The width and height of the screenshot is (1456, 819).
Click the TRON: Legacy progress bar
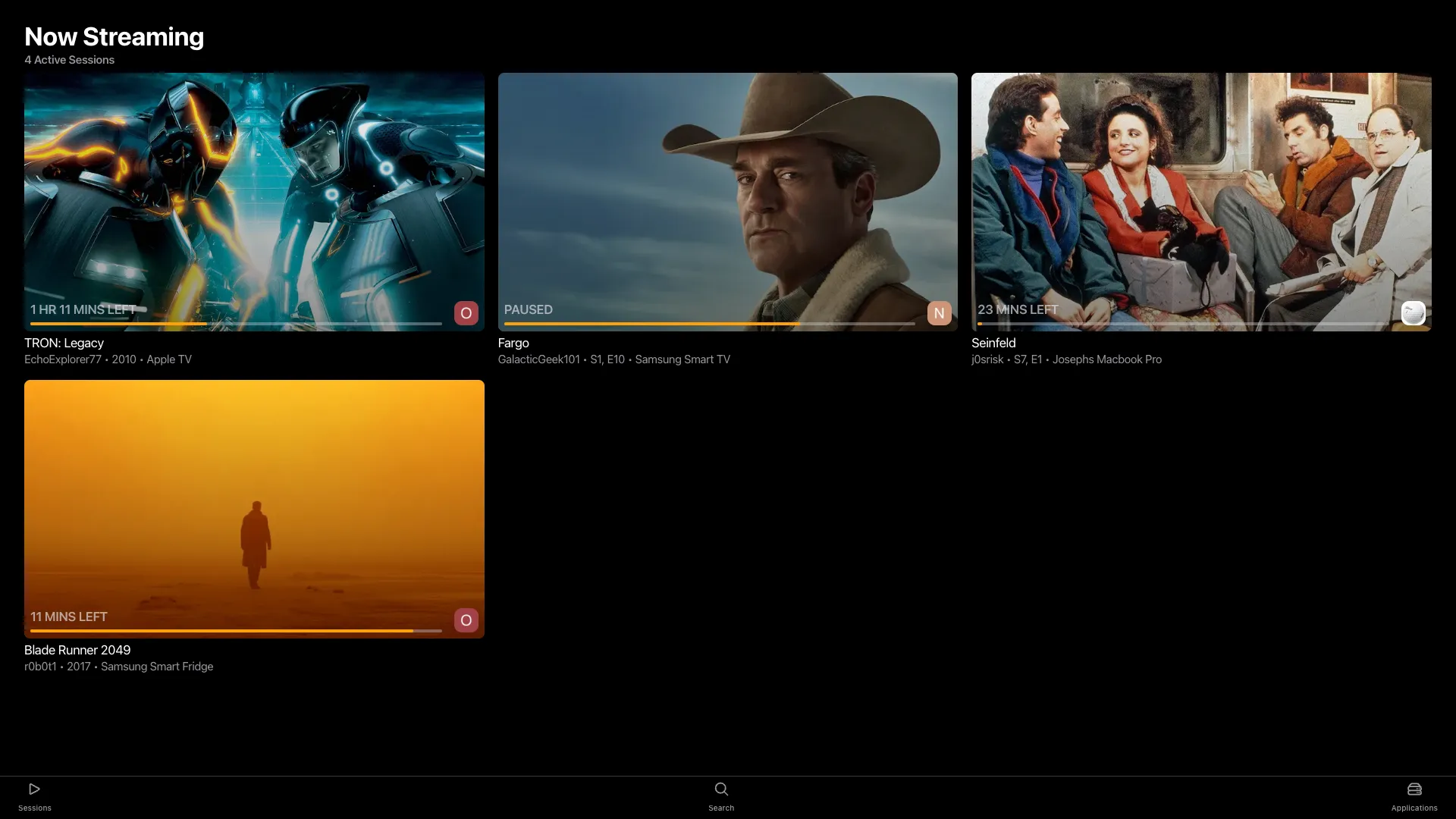tap(236, 324)
